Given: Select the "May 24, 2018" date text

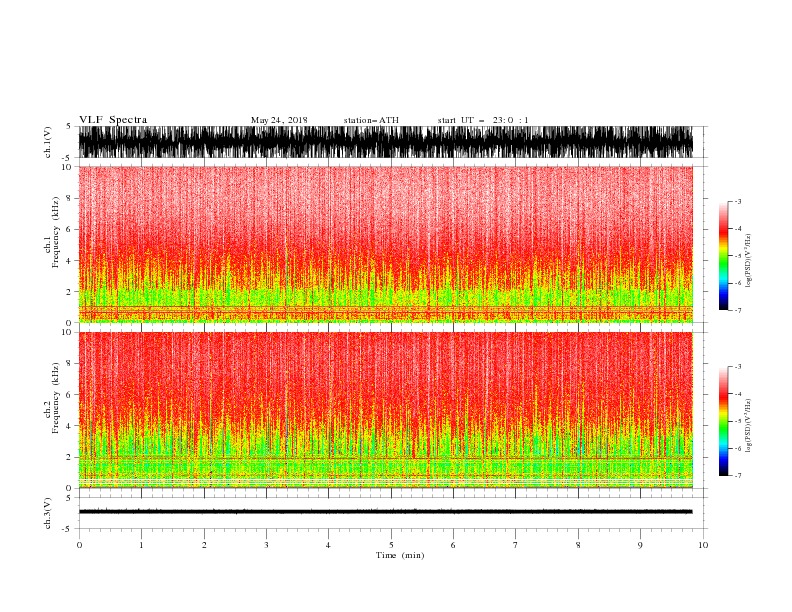Looking at the screenshot, I should (279, 120).
